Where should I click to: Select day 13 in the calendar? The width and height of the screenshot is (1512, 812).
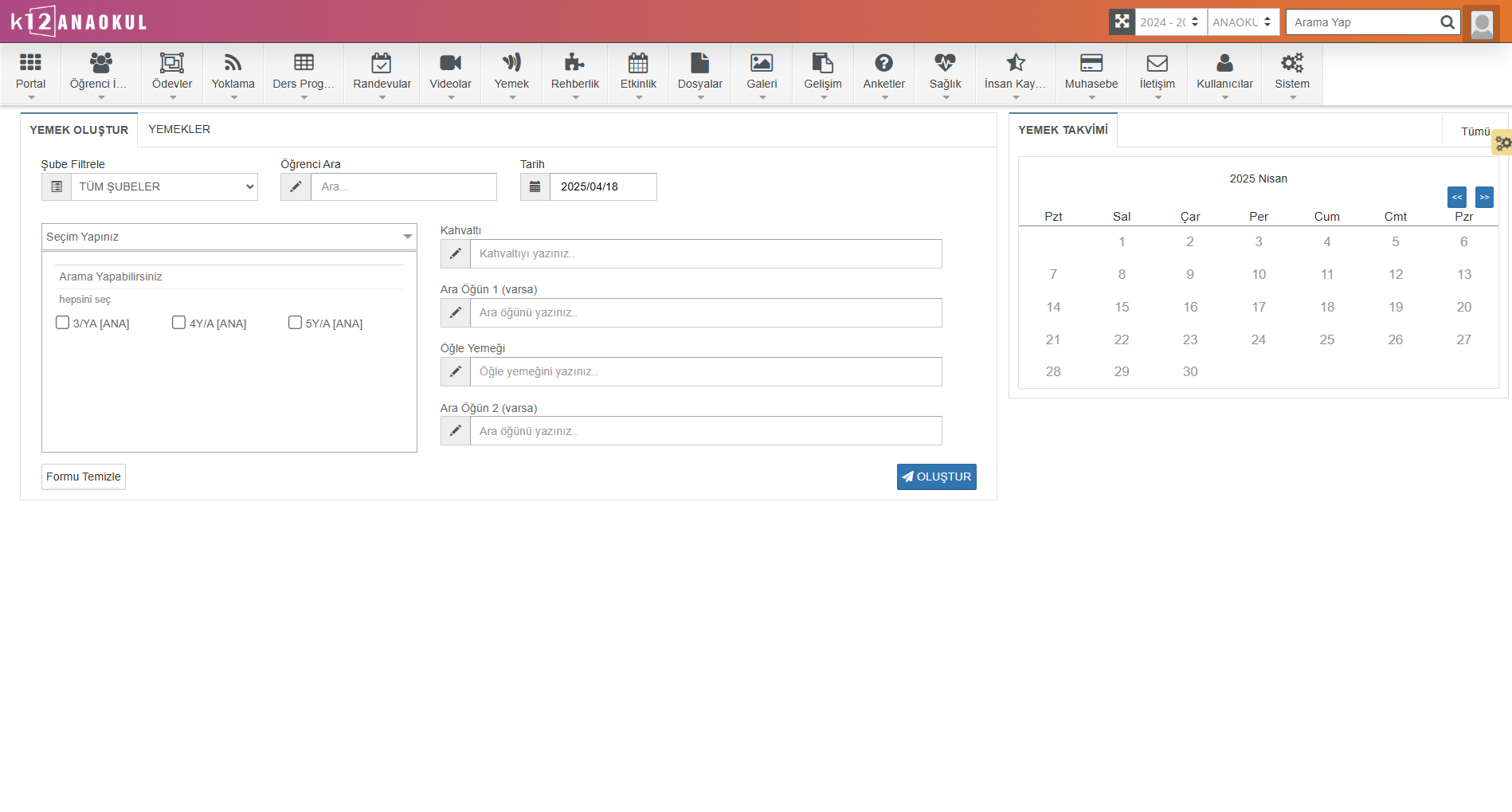[x=1464, y=274]
